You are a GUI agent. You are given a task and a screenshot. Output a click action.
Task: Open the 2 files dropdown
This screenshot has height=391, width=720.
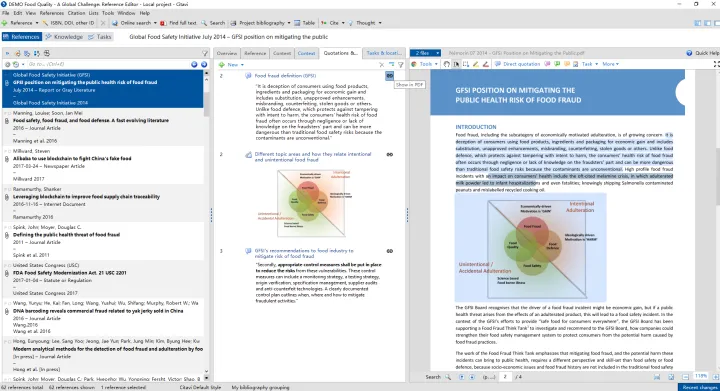pyautogui.click(x=425, y=53)
